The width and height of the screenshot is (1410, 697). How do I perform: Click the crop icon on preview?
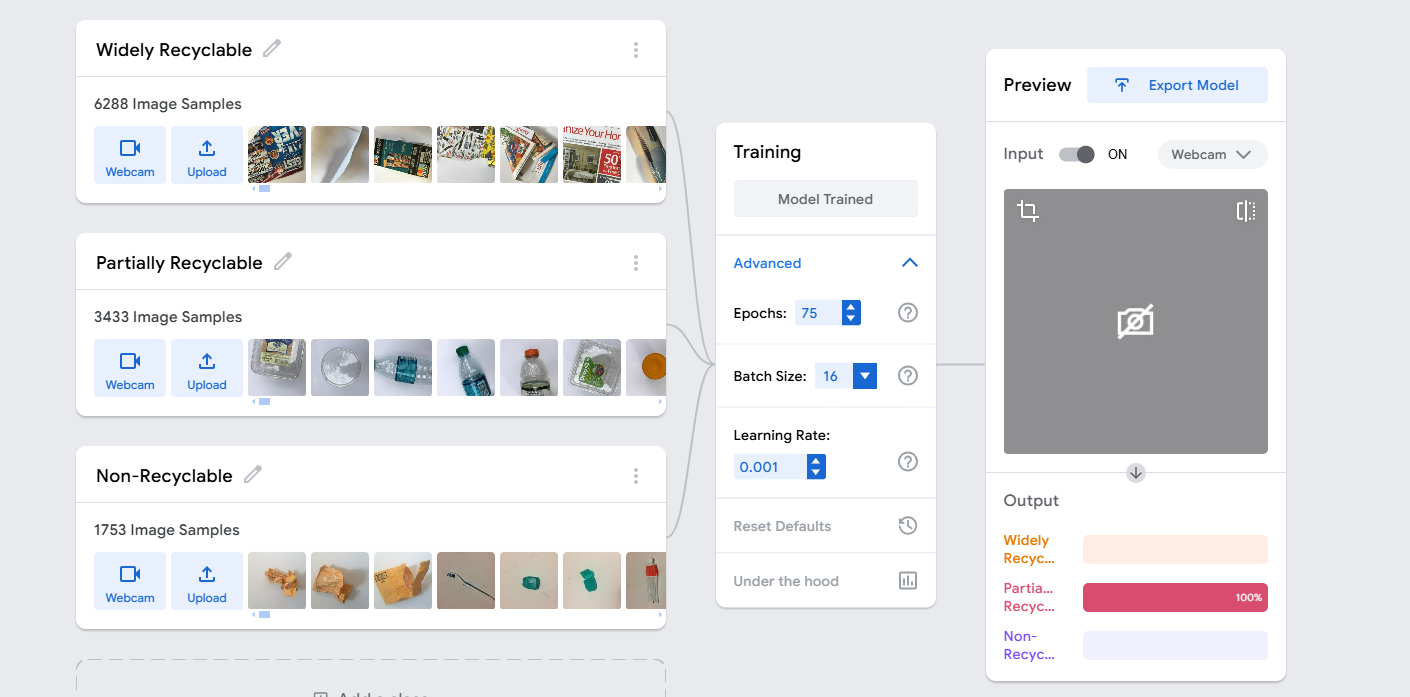click(1028, 211)
